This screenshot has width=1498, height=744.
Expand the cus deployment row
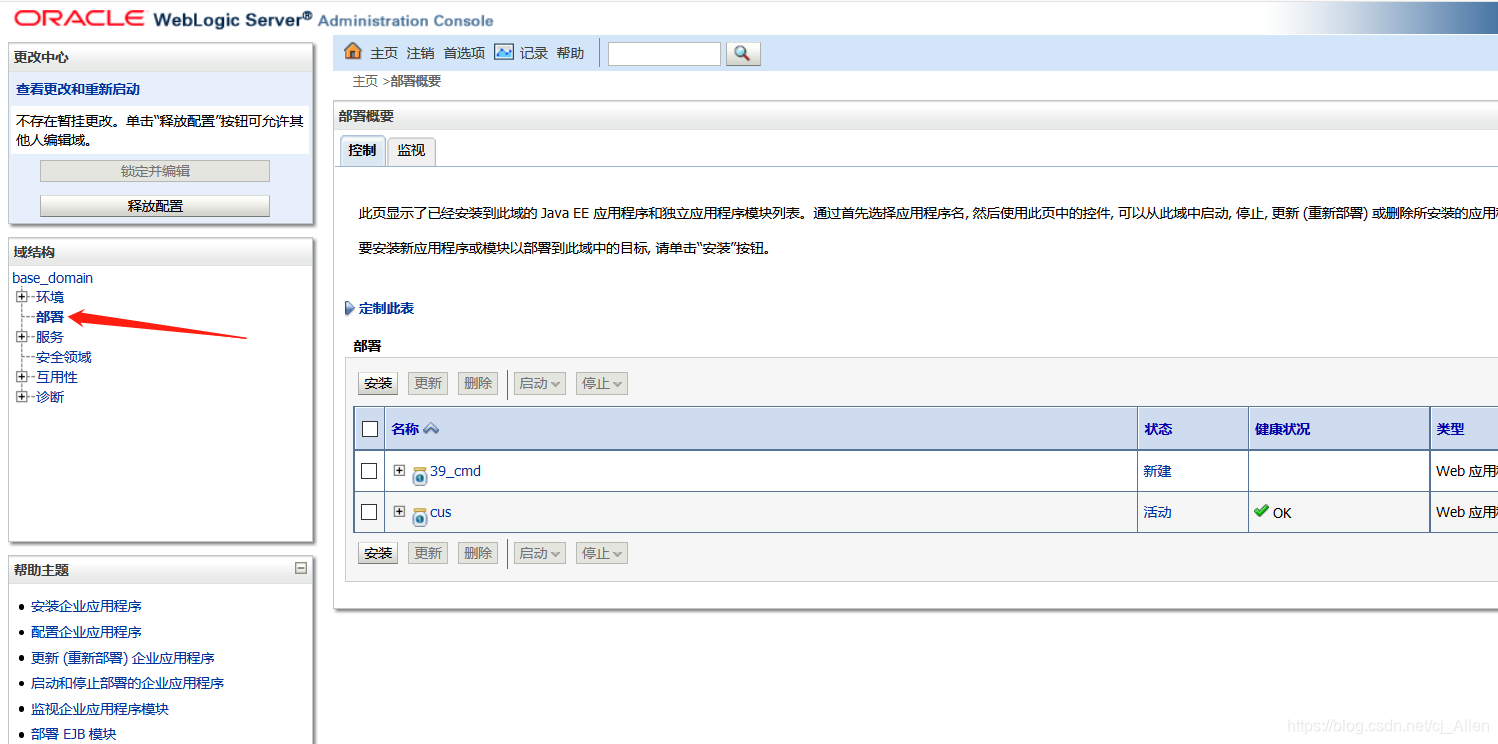point(399,511)
